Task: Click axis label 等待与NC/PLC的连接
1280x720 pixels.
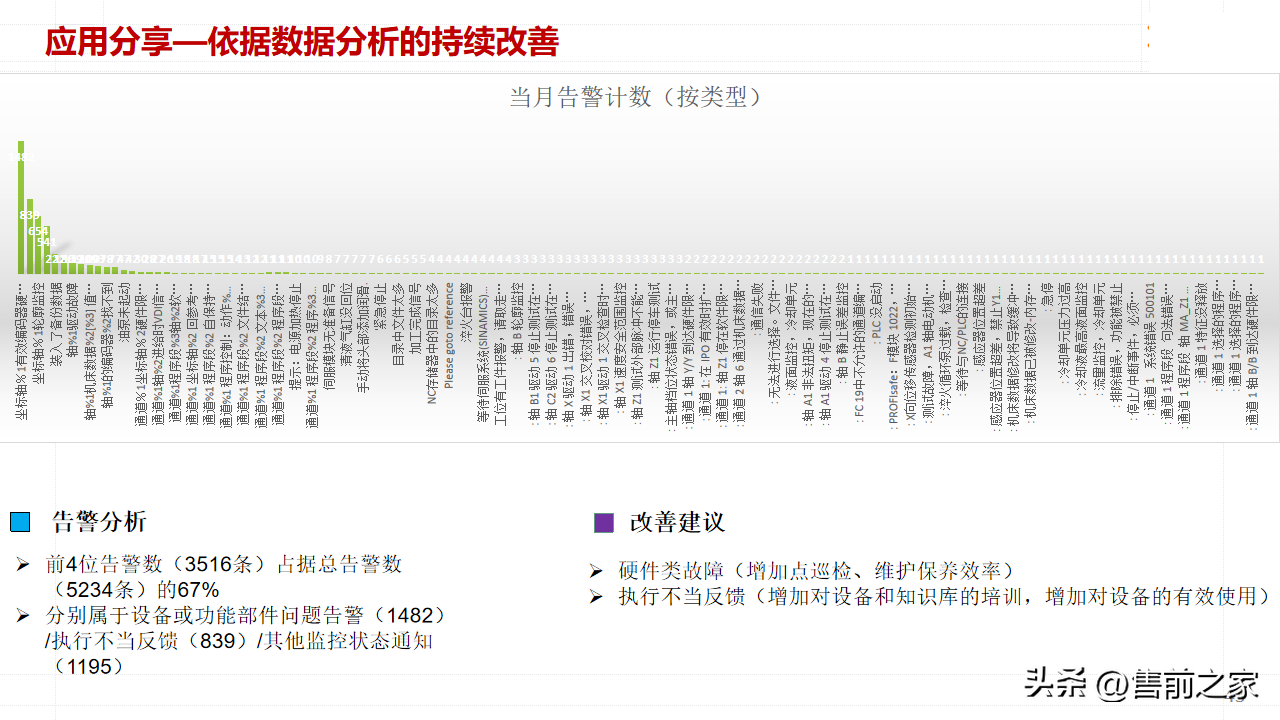Action: coord(963,338)
